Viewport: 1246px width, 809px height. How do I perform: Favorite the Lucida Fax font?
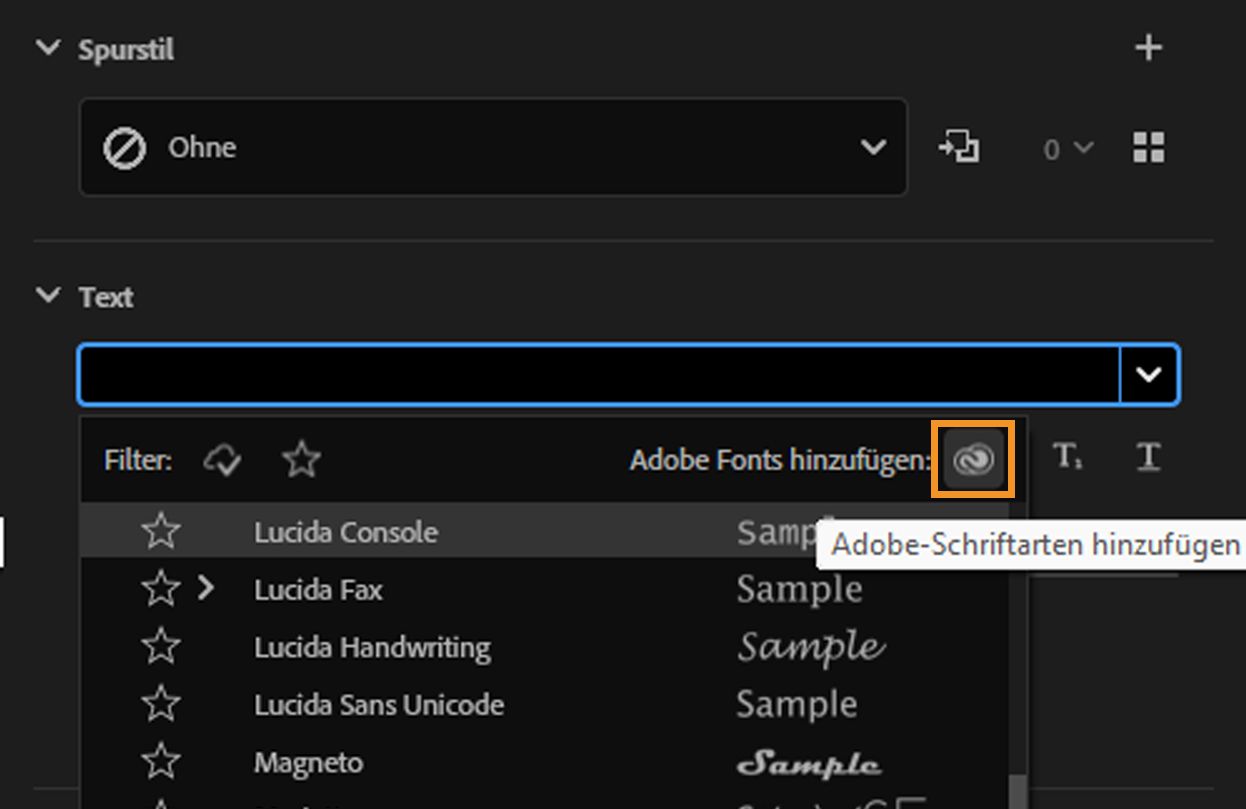coord(161,589)
